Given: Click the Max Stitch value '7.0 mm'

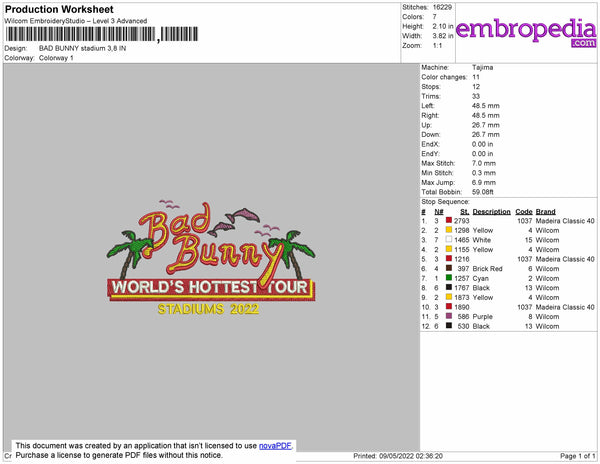Looking at the screenshot, I should coord(484,163).
